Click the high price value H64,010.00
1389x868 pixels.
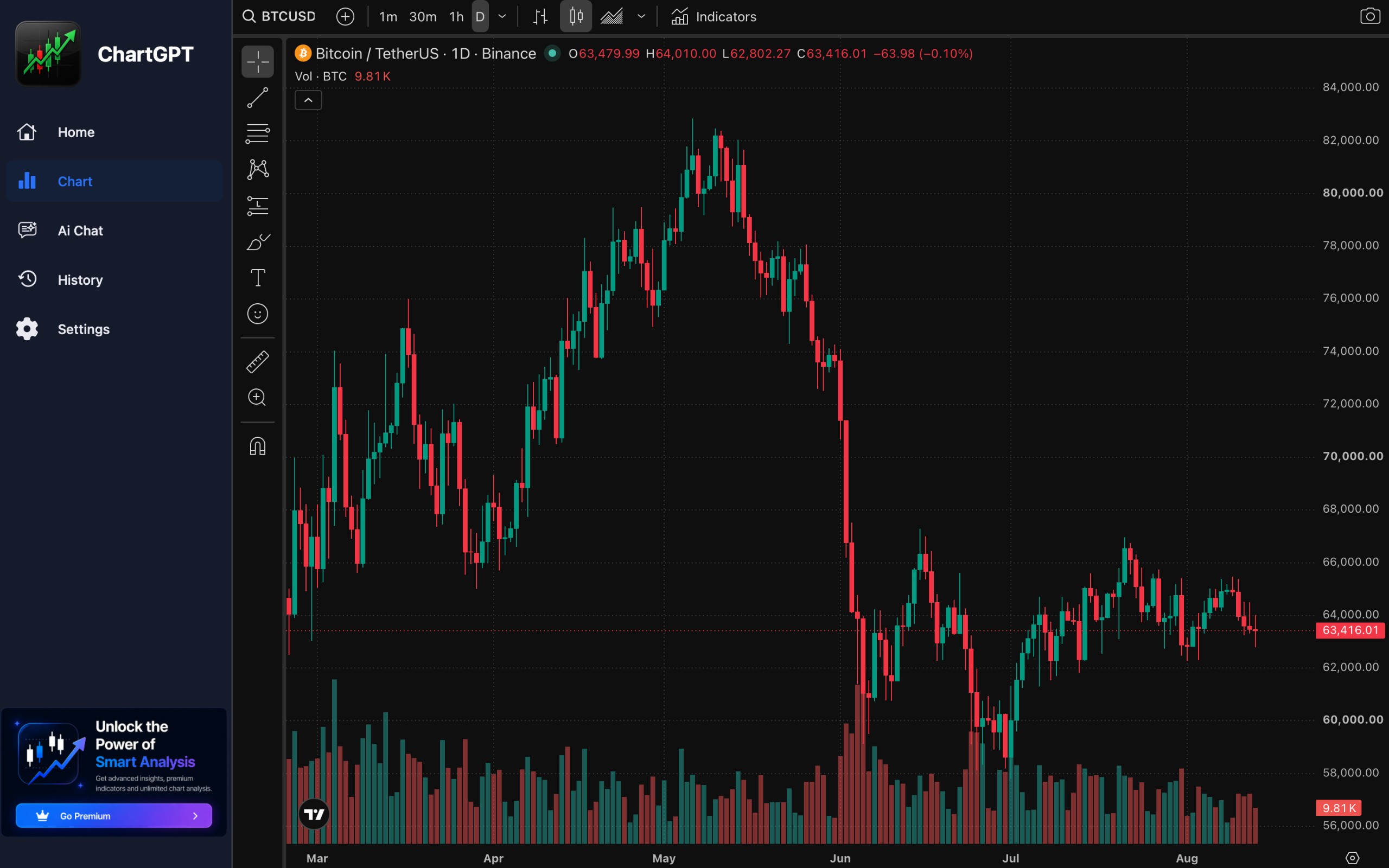click(x=681, y=53)
